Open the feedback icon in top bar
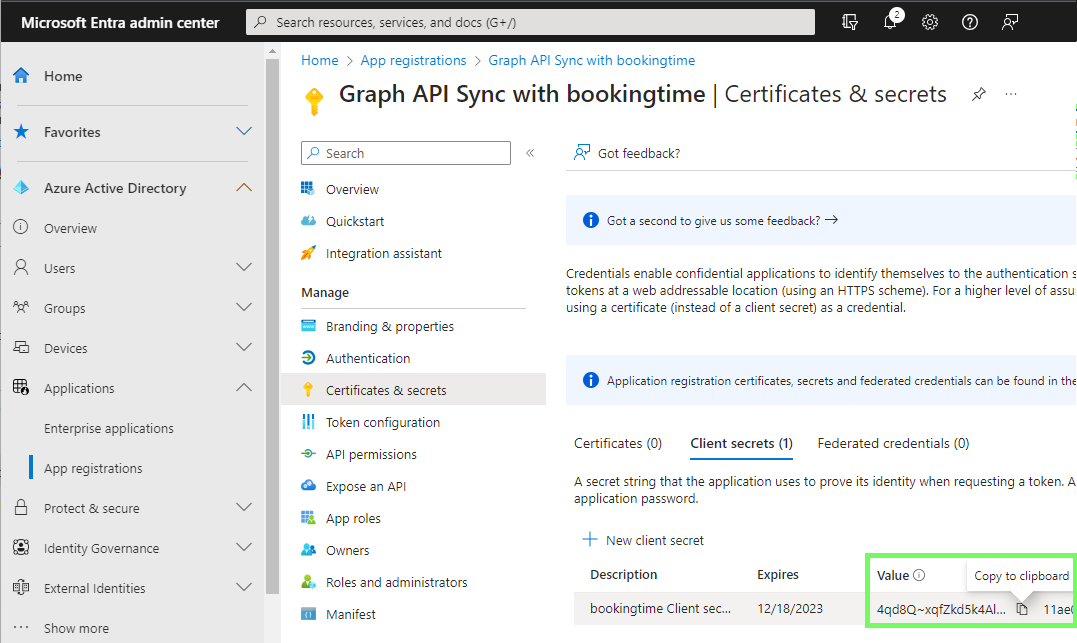Screen dimensions: 1077x643 (1010, 22)
